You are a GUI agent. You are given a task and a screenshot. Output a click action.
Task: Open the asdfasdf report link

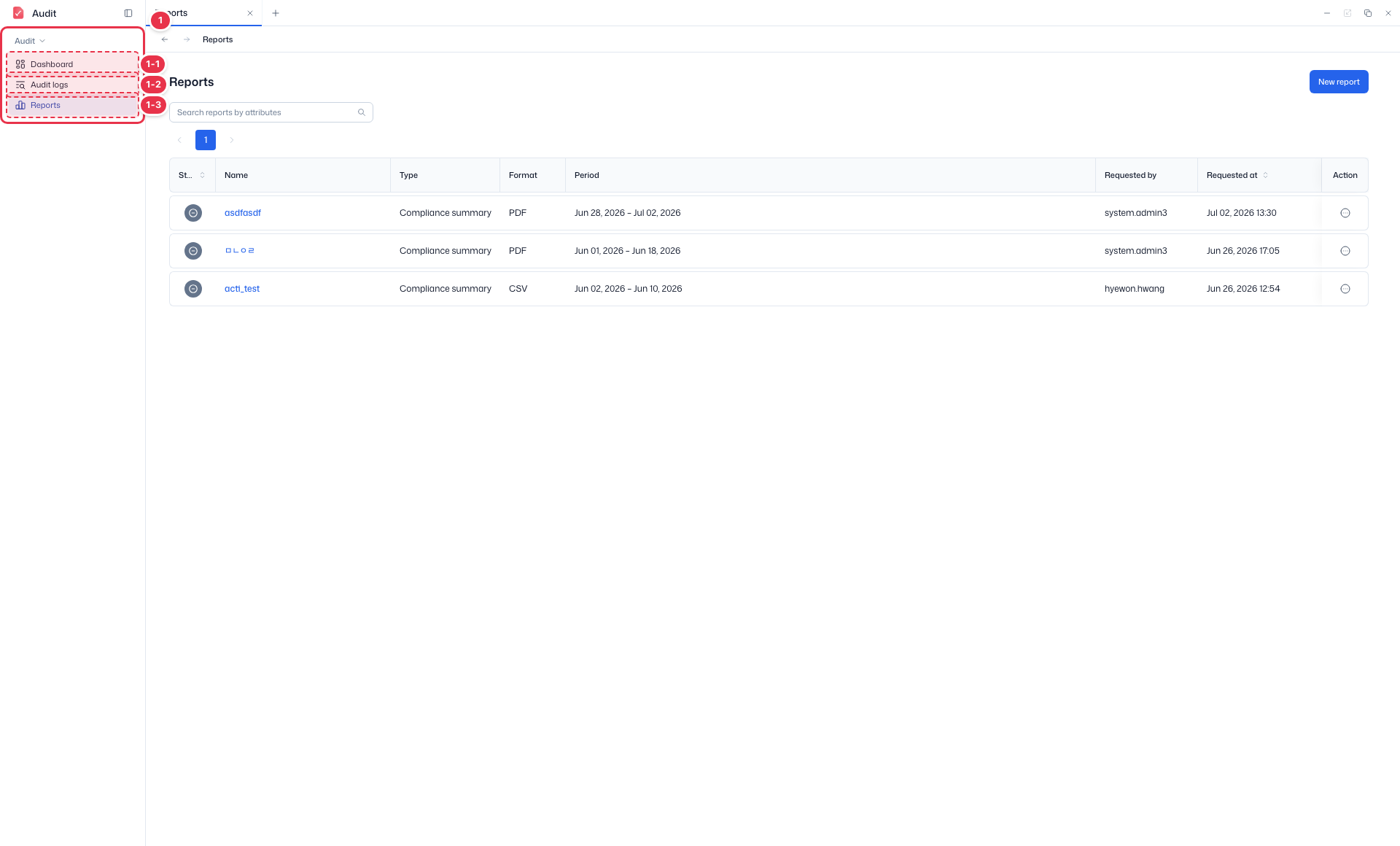coord(243,213)
